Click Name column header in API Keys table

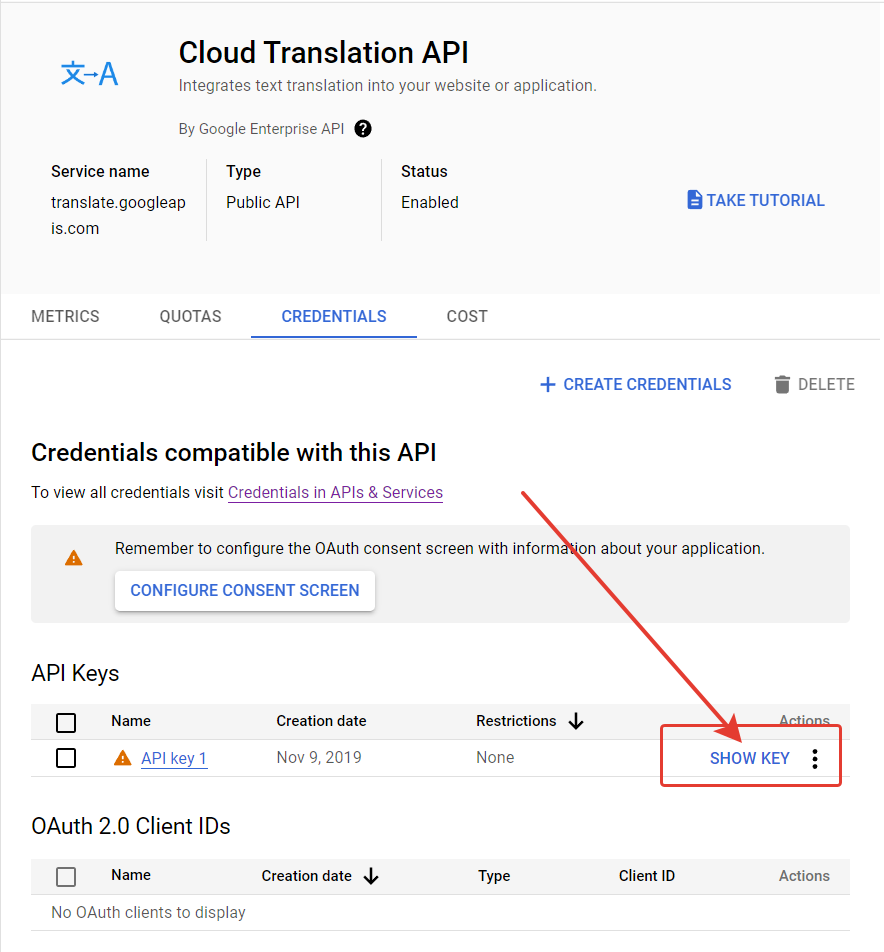point(131,721)
